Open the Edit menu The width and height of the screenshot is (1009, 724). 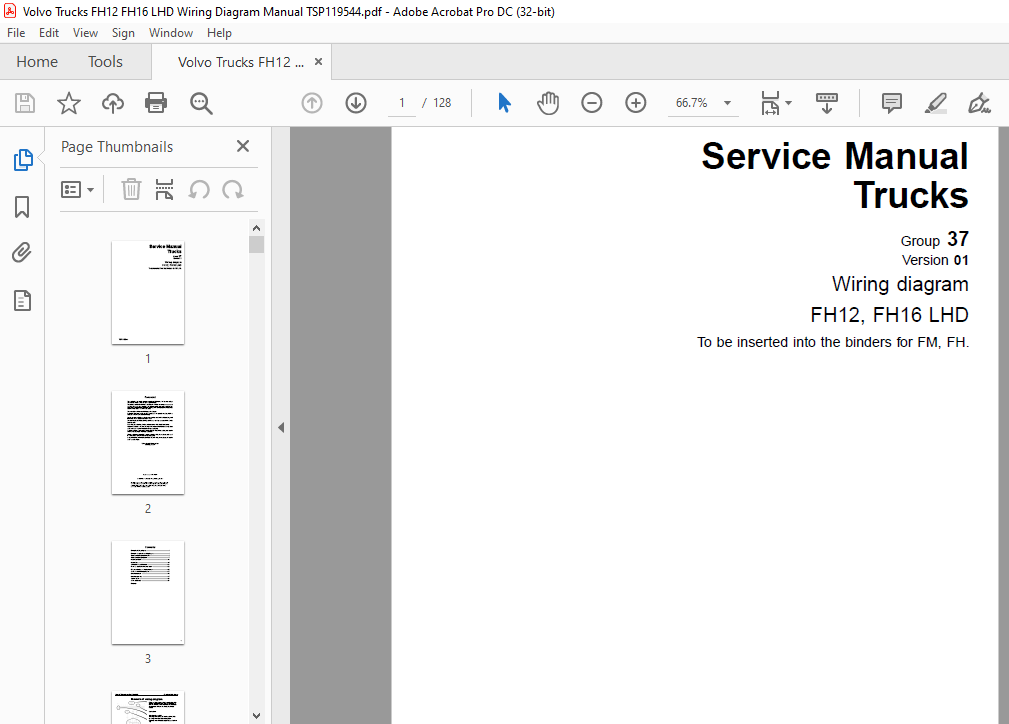point(49,33)
